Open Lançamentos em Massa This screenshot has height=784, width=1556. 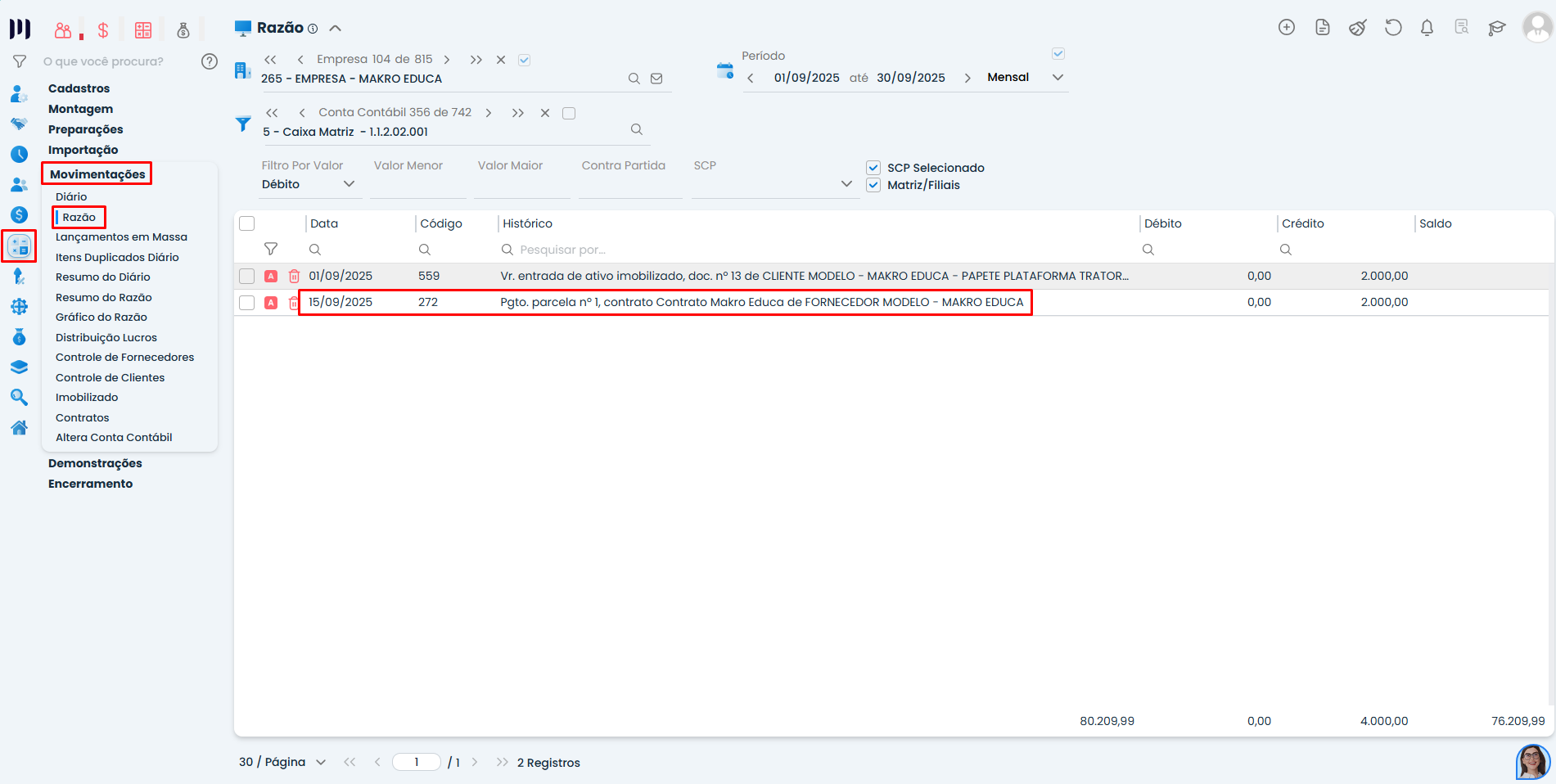click(x=121, y=237)
